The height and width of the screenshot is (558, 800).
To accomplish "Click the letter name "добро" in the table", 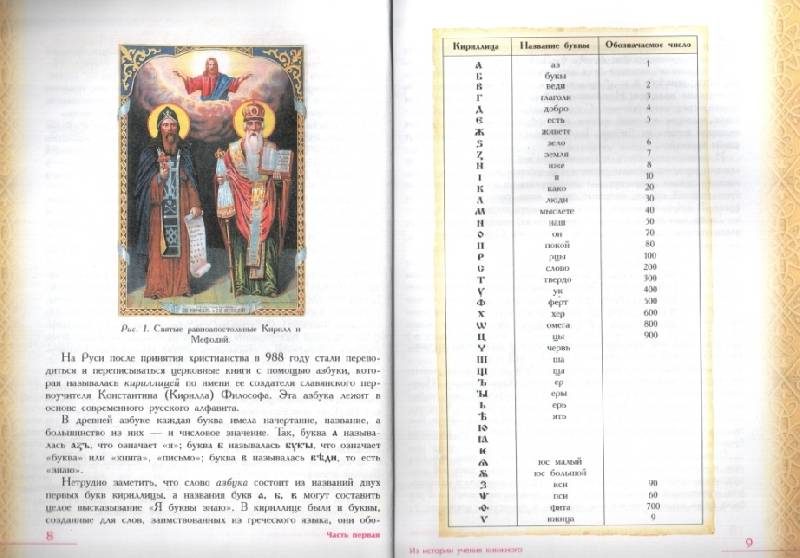I will point(556,109).
